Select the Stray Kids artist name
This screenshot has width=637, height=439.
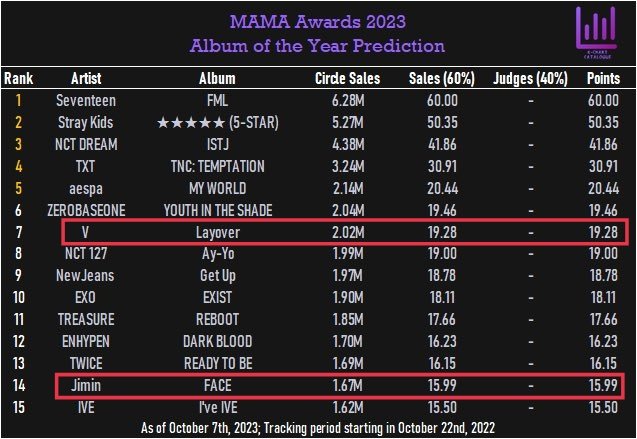pyautogui.click(x=86, y=122)
